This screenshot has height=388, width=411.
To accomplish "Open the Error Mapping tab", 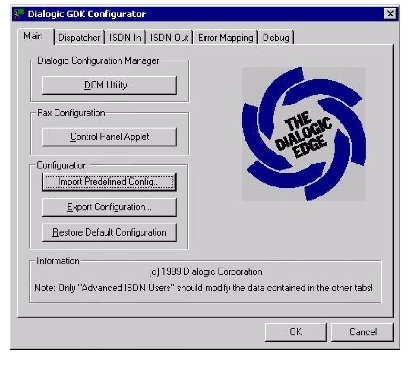I will click(x=226, y=38).
